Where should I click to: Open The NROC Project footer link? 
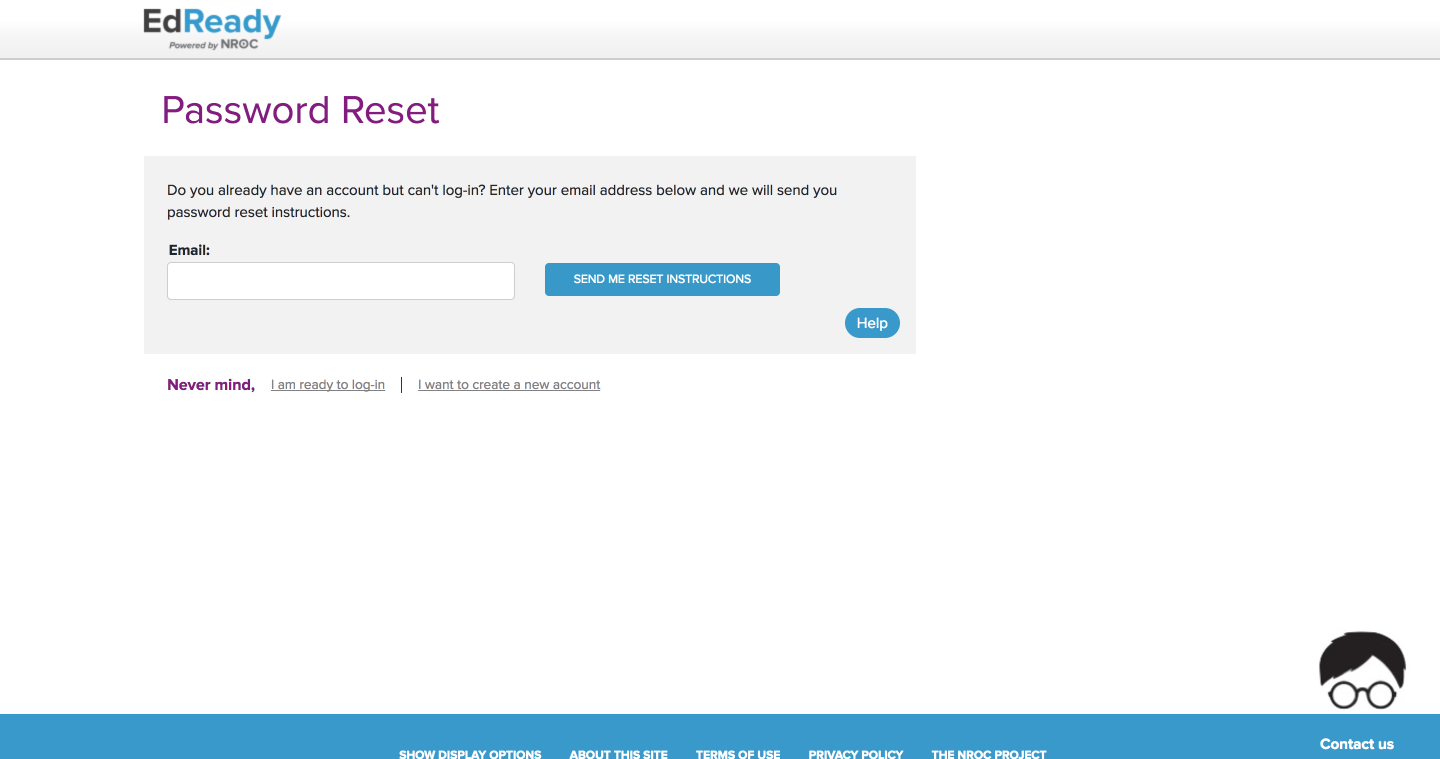coord(989,754)
